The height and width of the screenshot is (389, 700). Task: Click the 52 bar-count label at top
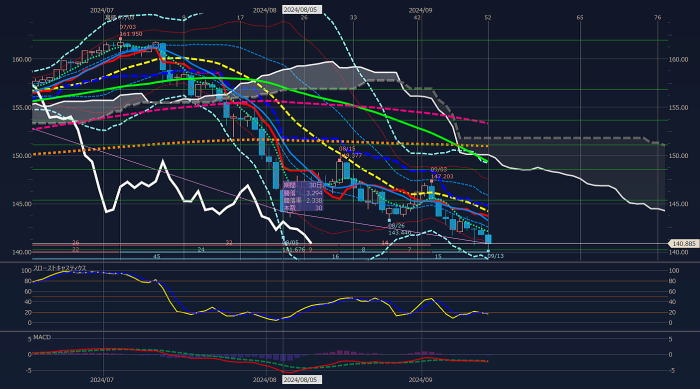point(488,17)
